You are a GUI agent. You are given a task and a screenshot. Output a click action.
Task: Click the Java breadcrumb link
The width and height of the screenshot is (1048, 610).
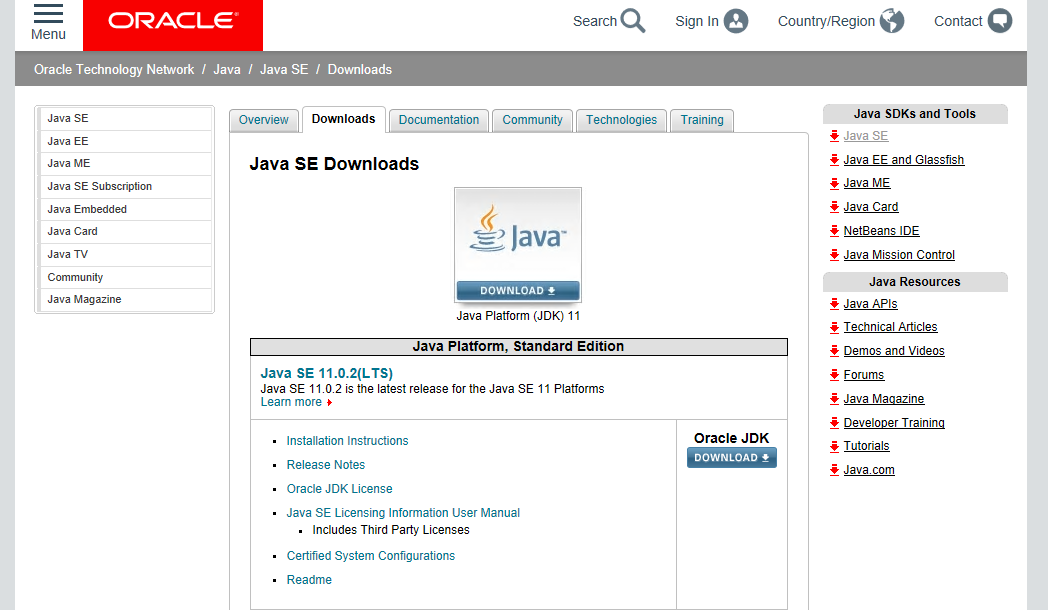227,69
